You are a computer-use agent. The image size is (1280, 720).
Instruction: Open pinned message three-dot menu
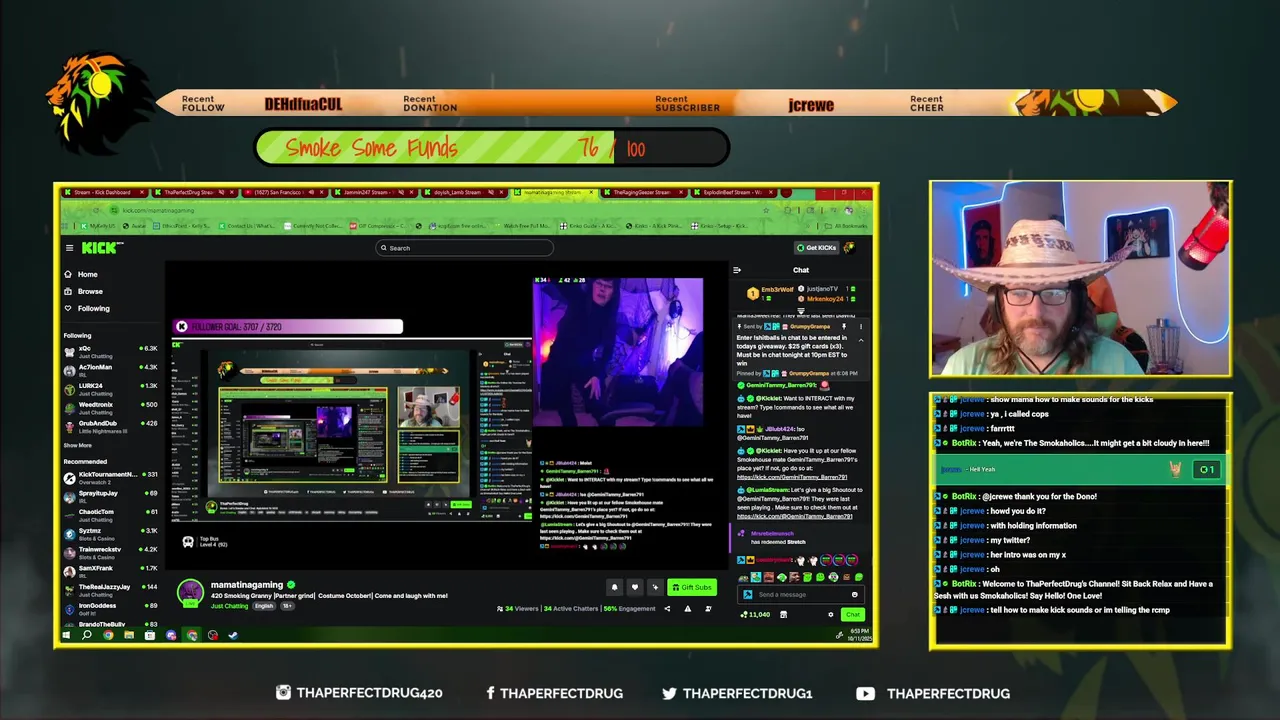pyautogui.click(x=861, y=327)
